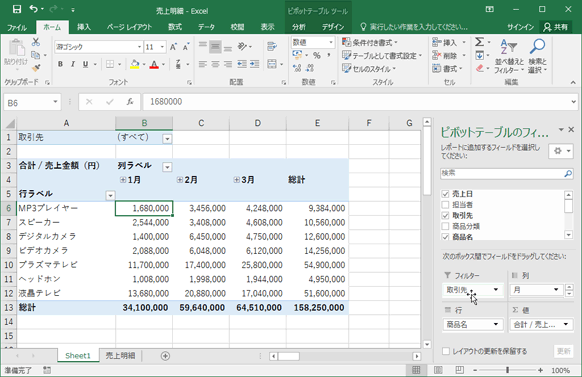
Task: Expand the 2月 column group
Action: pos(180,180)
